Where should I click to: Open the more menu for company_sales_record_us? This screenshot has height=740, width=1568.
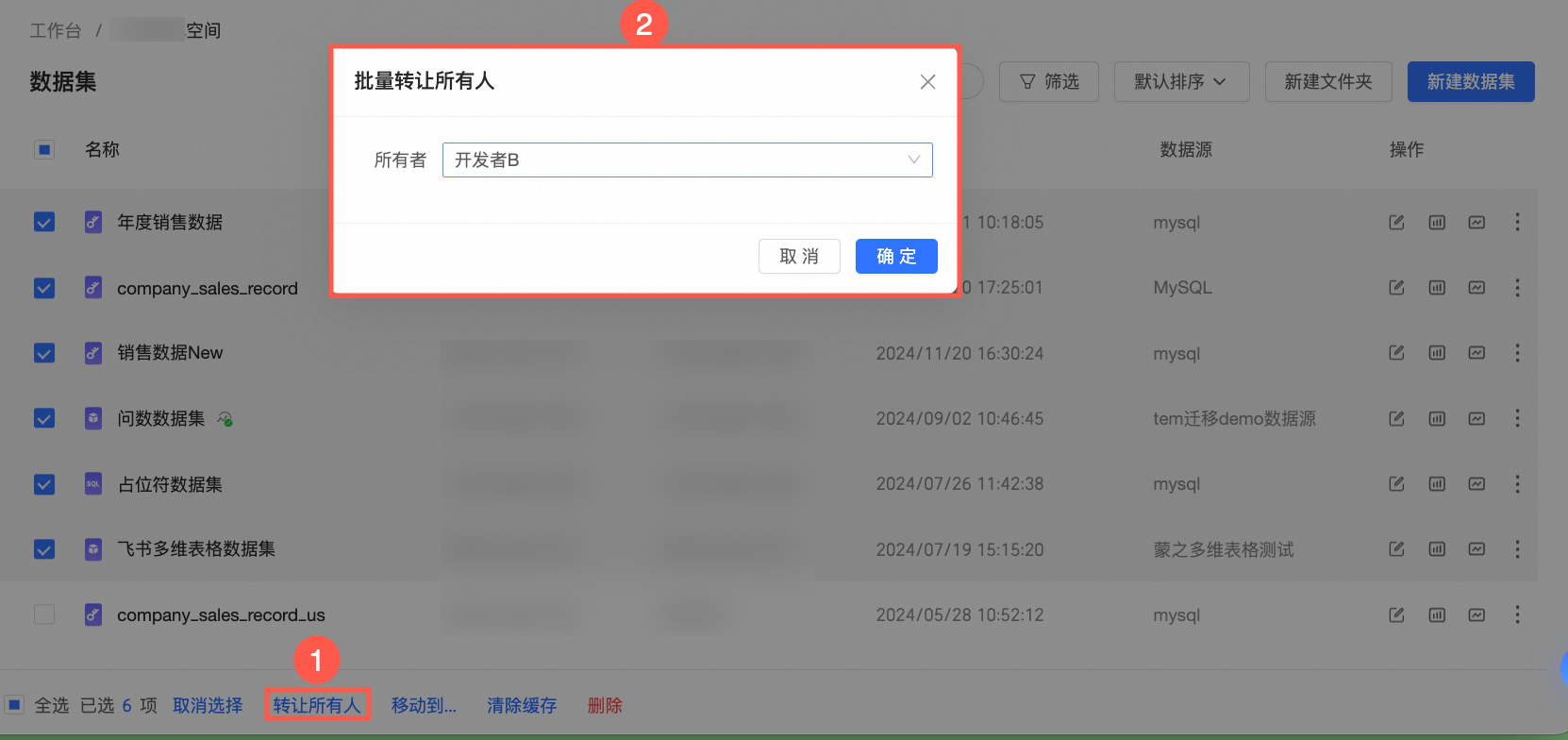[x=1517, y=614]
